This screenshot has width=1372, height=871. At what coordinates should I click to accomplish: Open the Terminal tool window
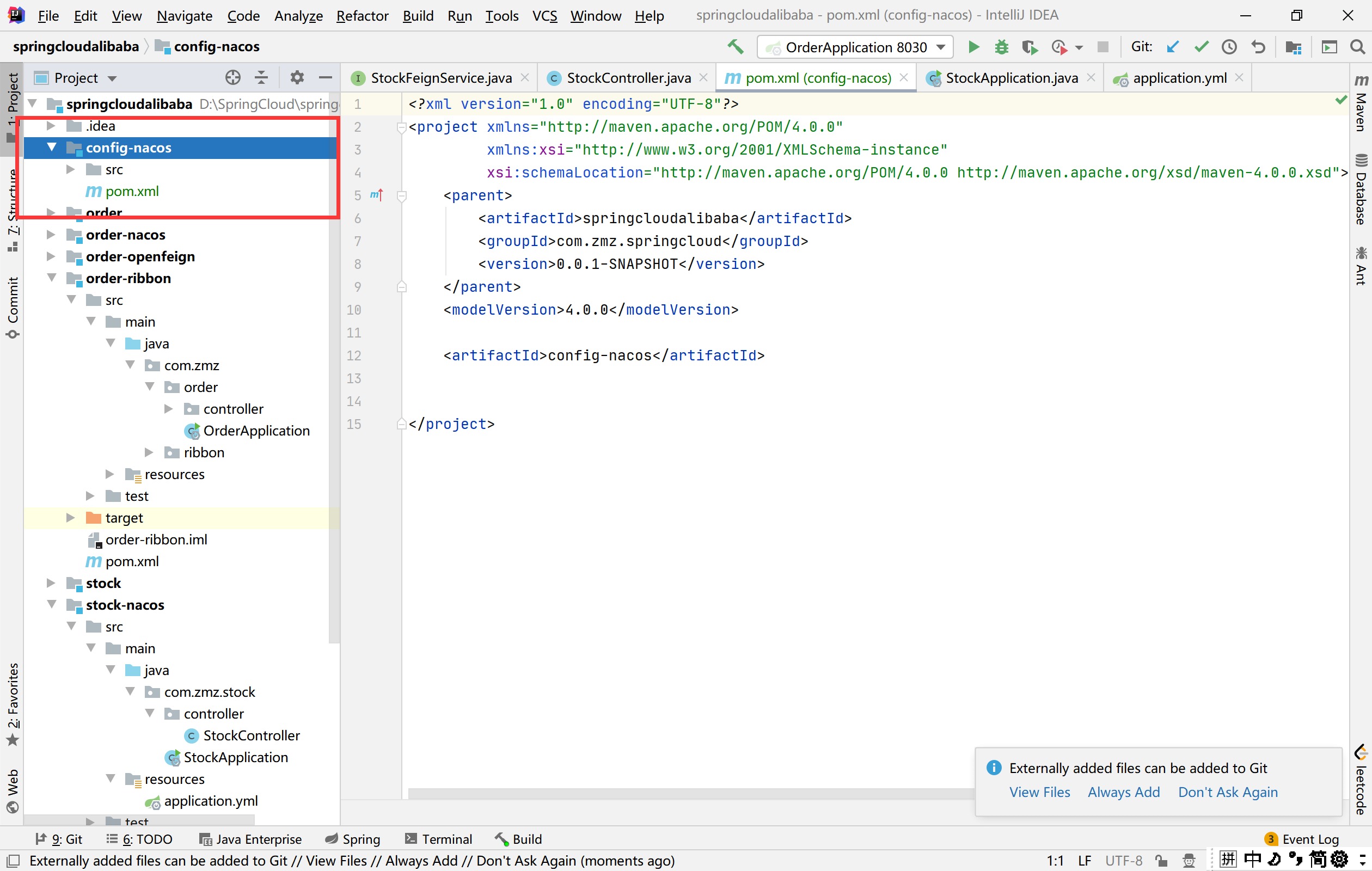click(438, 838)
